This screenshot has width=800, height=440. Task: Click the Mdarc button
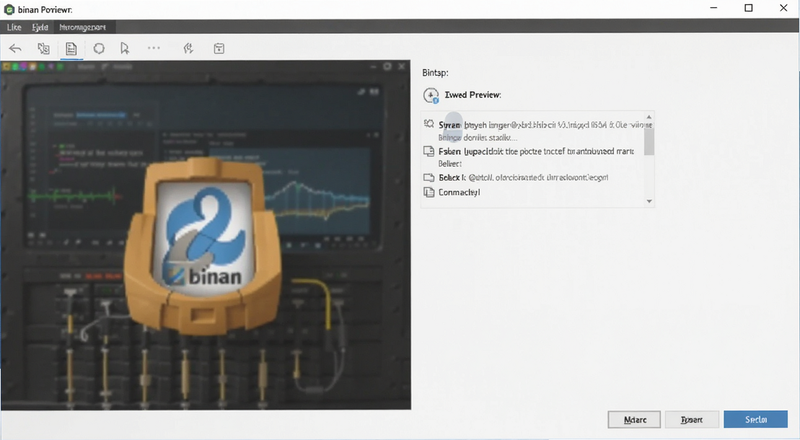(x=634, y=420)
